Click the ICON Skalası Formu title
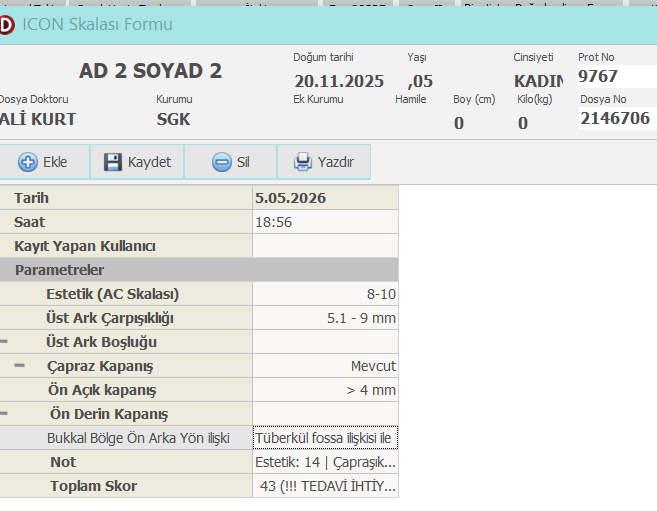Viewport: 657px width, 511px height. point(97,25)
